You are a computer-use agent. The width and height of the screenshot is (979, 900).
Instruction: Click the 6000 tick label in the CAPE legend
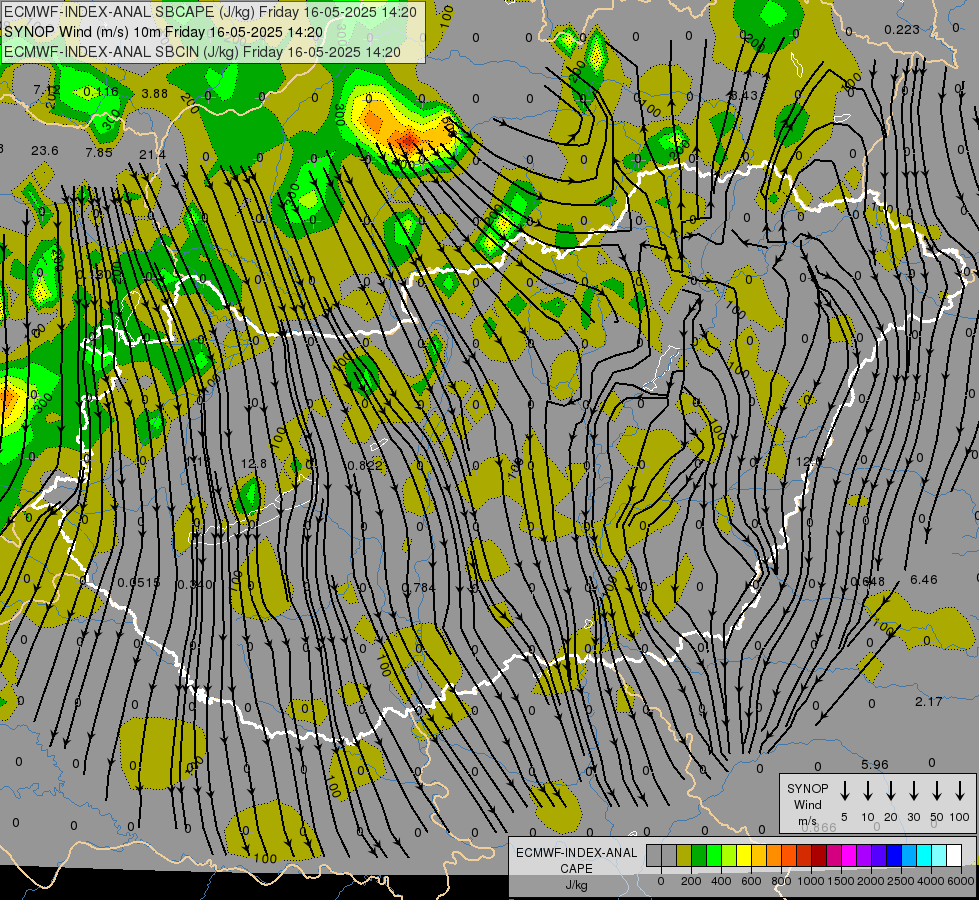tap(961, 881)
